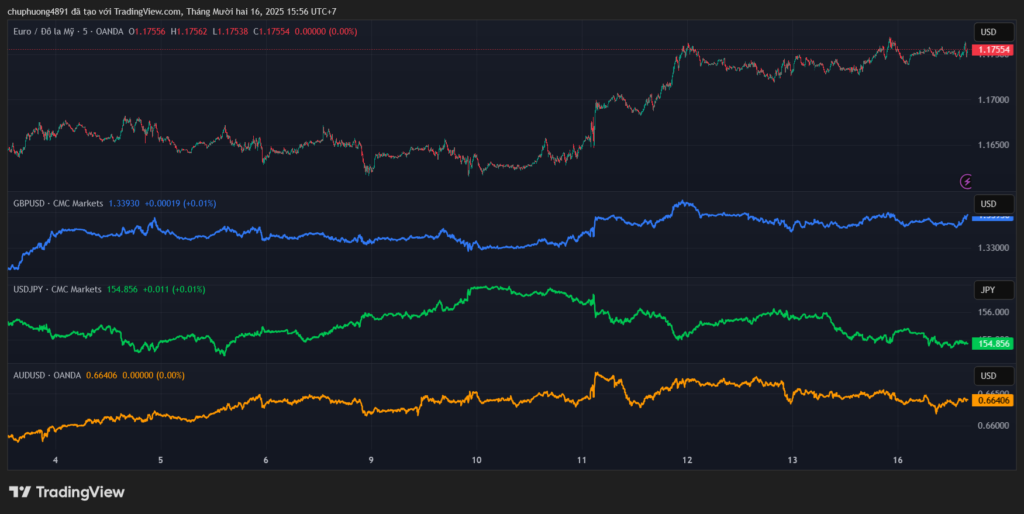Open USD currency selector in EUR/USD pane
This screenshot has height=514, width=1024.
coord(988,32)
